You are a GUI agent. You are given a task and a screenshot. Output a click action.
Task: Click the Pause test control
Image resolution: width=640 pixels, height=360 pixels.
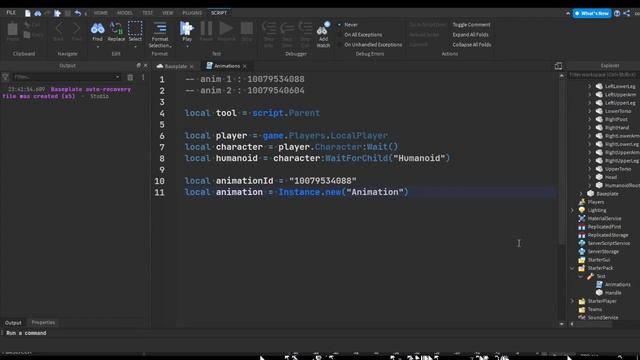[x=206, y=29]
